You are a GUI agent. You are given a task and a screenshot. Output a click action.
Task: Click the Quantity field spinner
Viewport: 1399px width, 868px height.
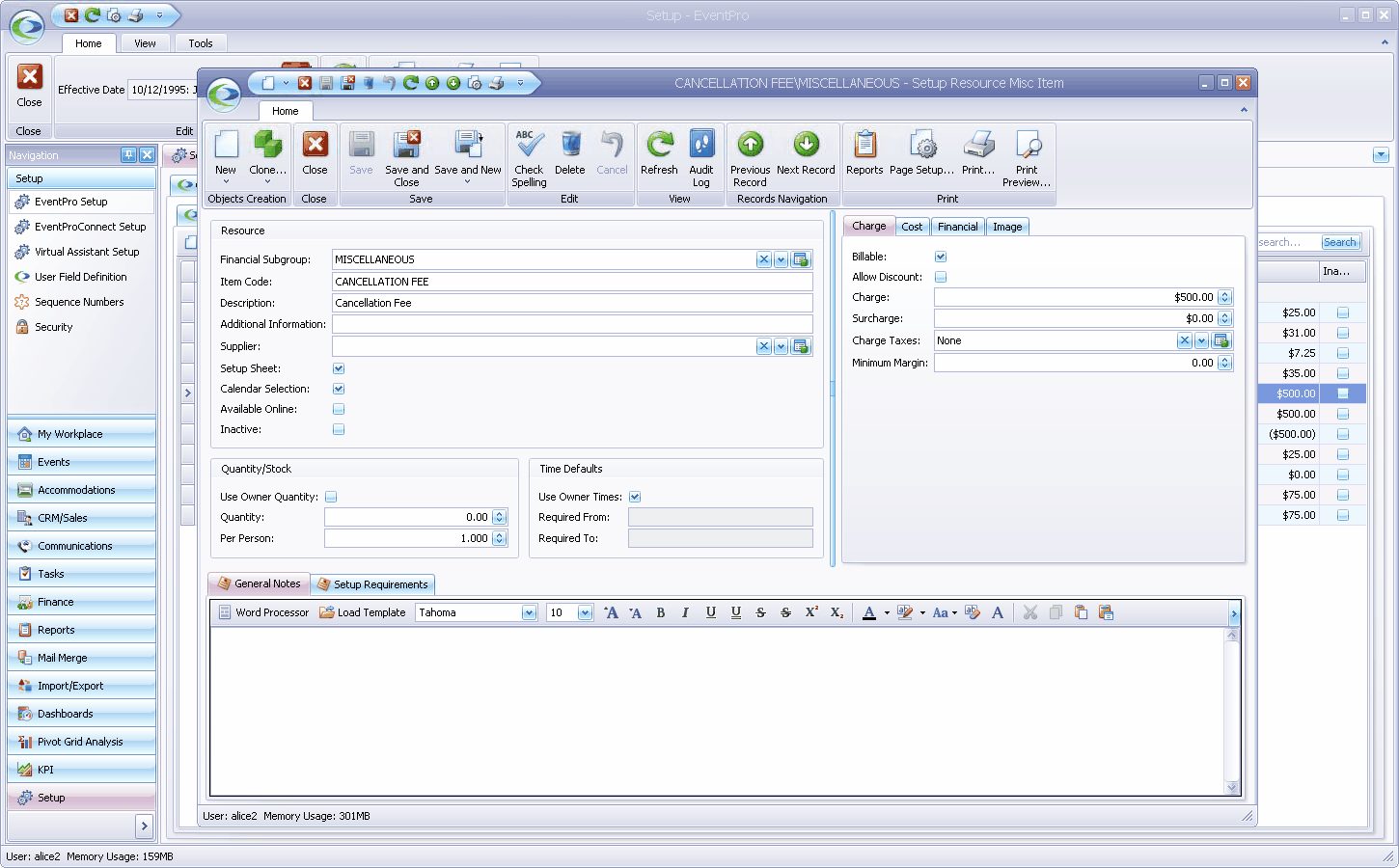click(x=500, y=517)
